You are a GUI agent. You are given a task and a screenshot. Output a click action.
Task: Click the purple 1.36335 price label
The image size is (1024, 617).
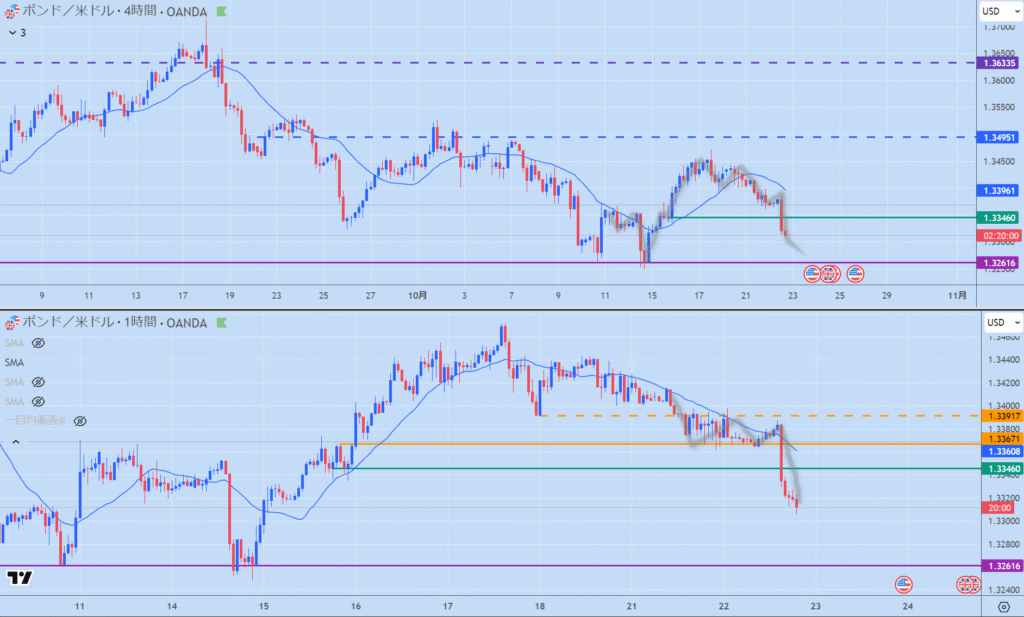1000,63
